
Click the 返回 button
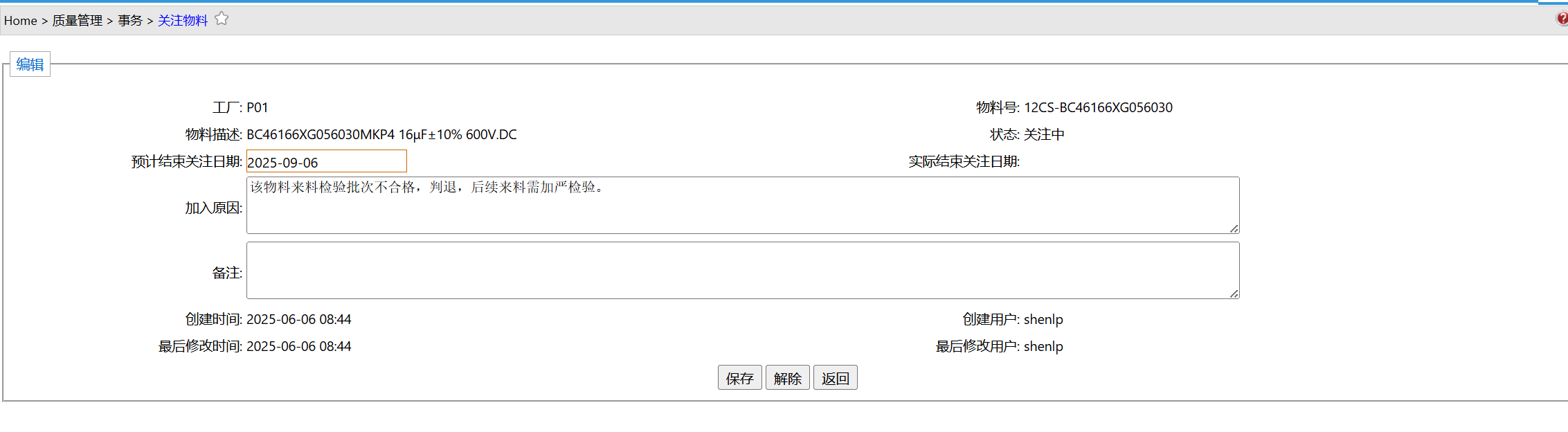836,378
